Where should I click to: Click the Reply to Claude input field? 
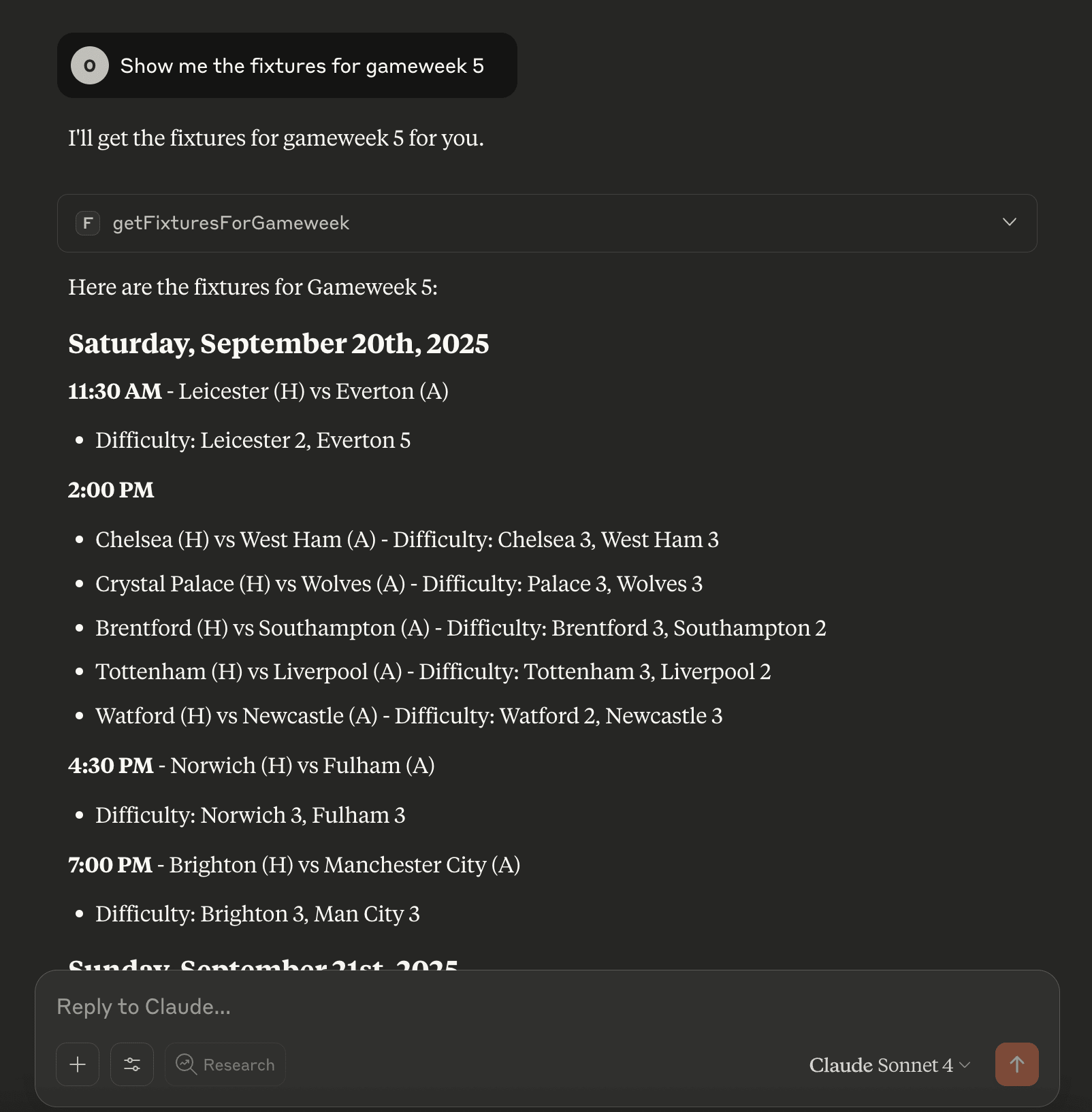408,1006
